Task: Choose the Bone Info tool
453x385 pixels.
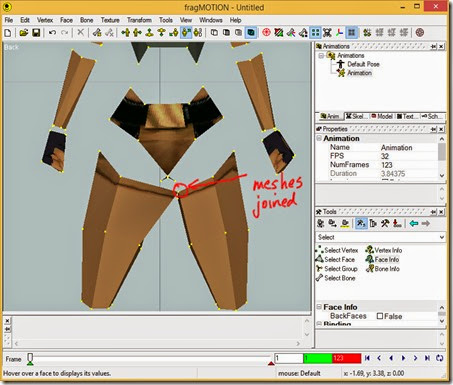Action: click(383, 269)
